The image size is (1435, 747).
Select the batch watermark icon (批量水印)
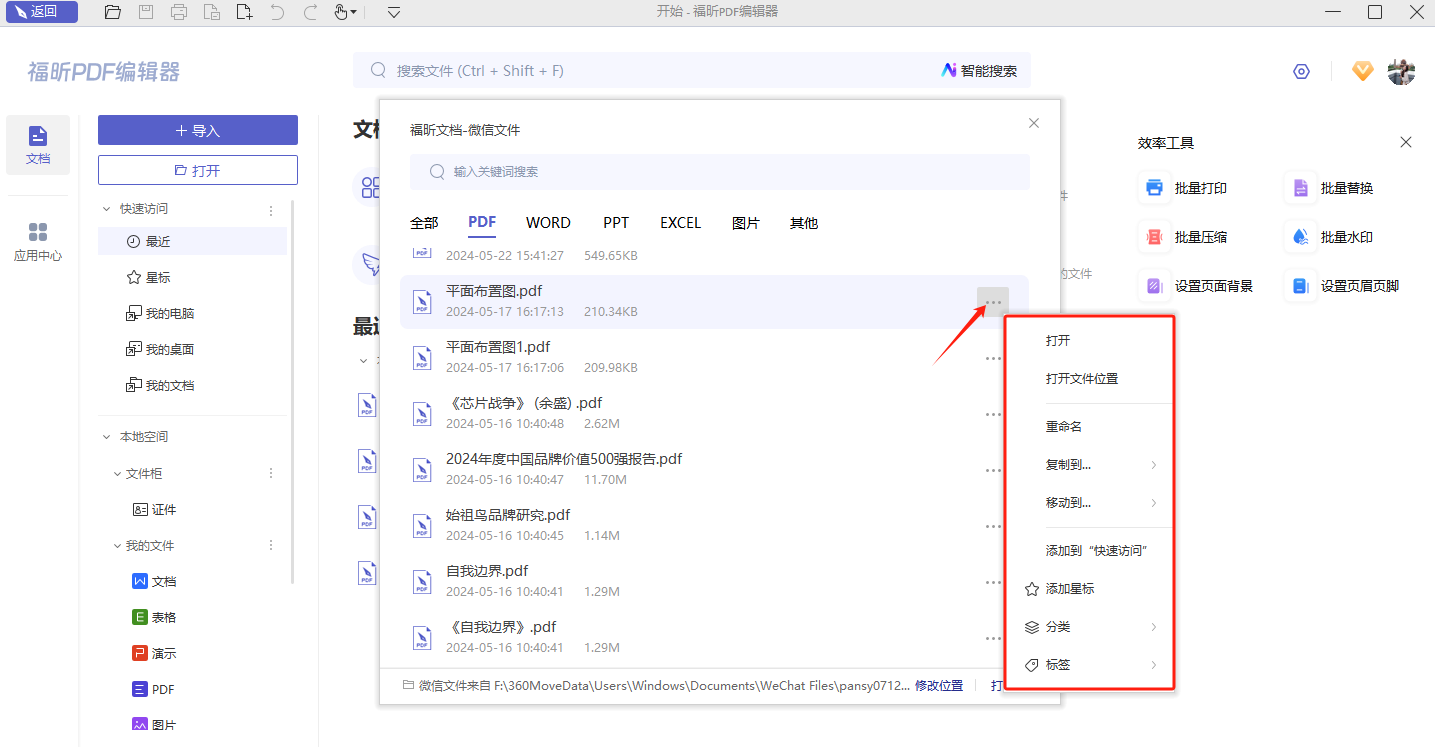(x=1300, y=237)
